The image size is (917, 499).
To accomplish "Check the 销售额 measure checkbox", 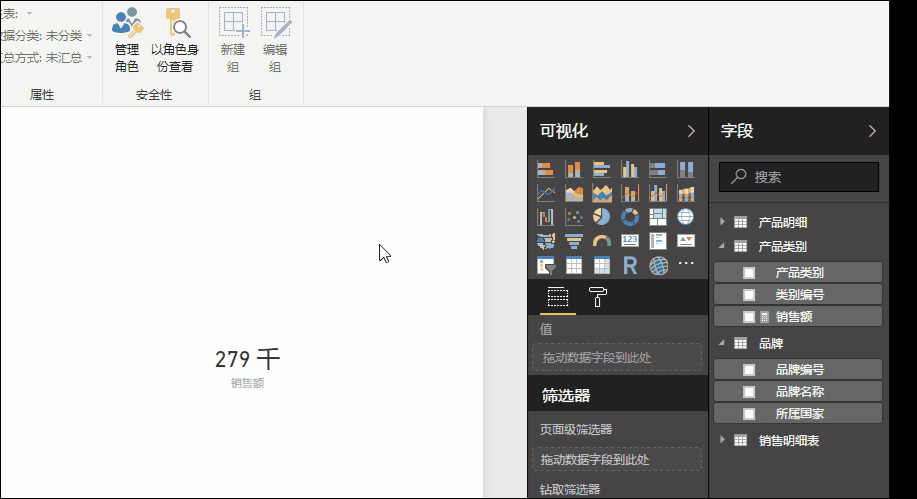I will (749, 317).
